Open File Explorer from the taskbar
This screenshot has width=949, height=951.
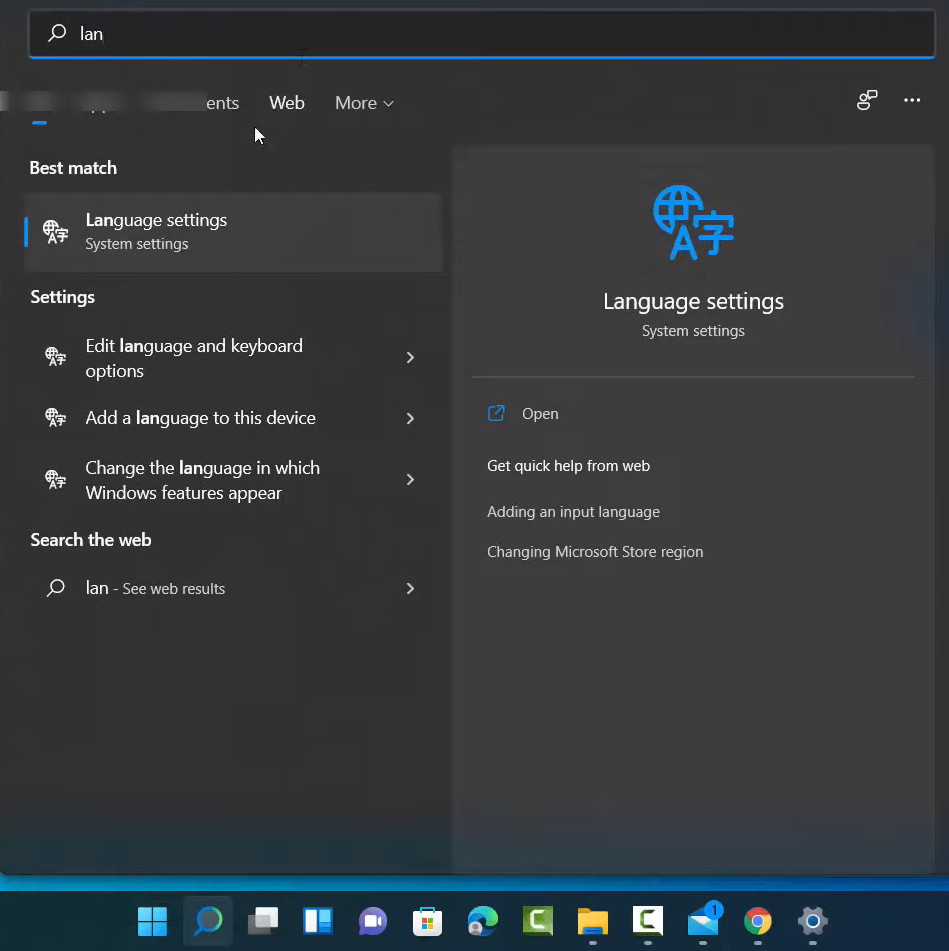(x=593, y=920)
